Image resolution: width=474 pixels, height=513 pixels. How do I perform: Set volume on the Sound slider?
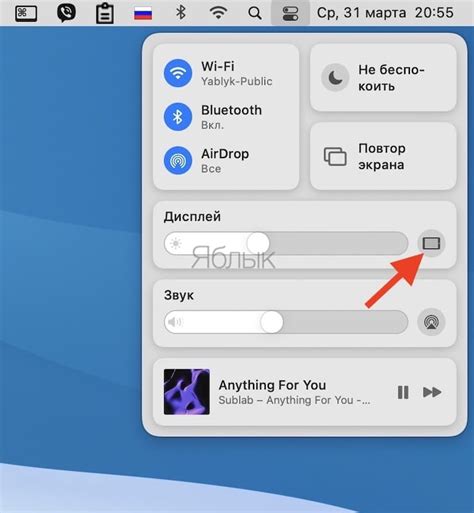(286, 322)
